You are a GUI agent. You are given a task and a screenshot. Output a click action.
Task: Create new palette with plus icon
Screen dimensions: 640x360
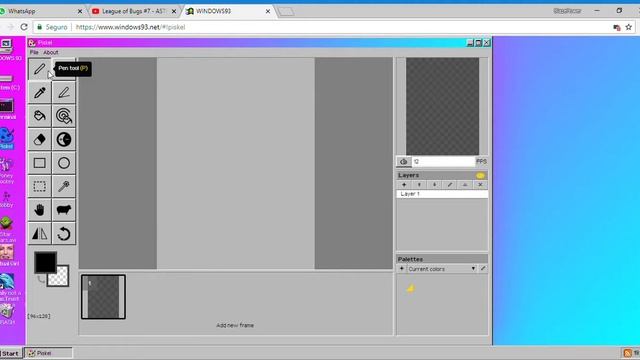tap(402, 269)
